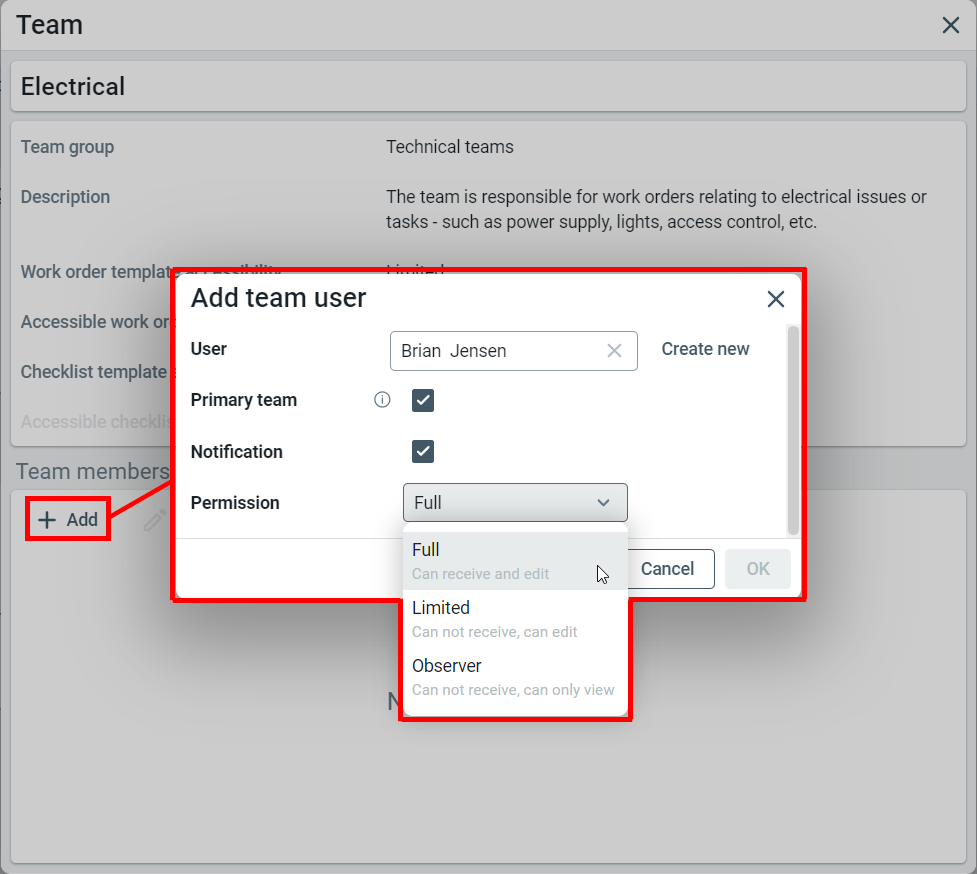Select the Technical teams group value

pyautogui.click(x=450, y=147)
